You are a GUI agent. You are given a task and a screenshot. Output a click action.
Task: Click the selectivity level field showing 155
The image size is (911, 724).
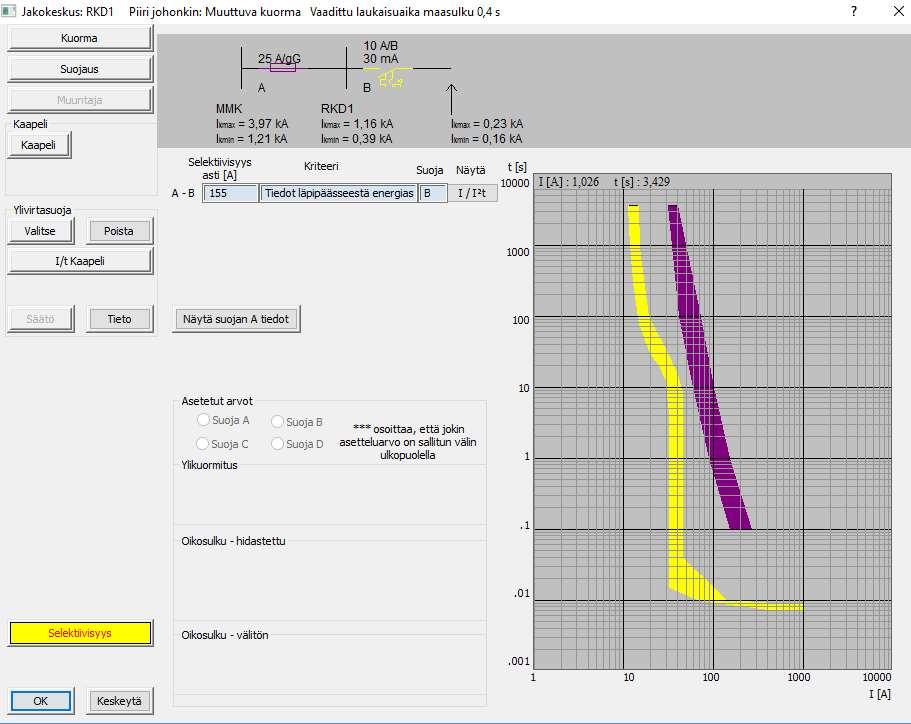pos(230,193)
